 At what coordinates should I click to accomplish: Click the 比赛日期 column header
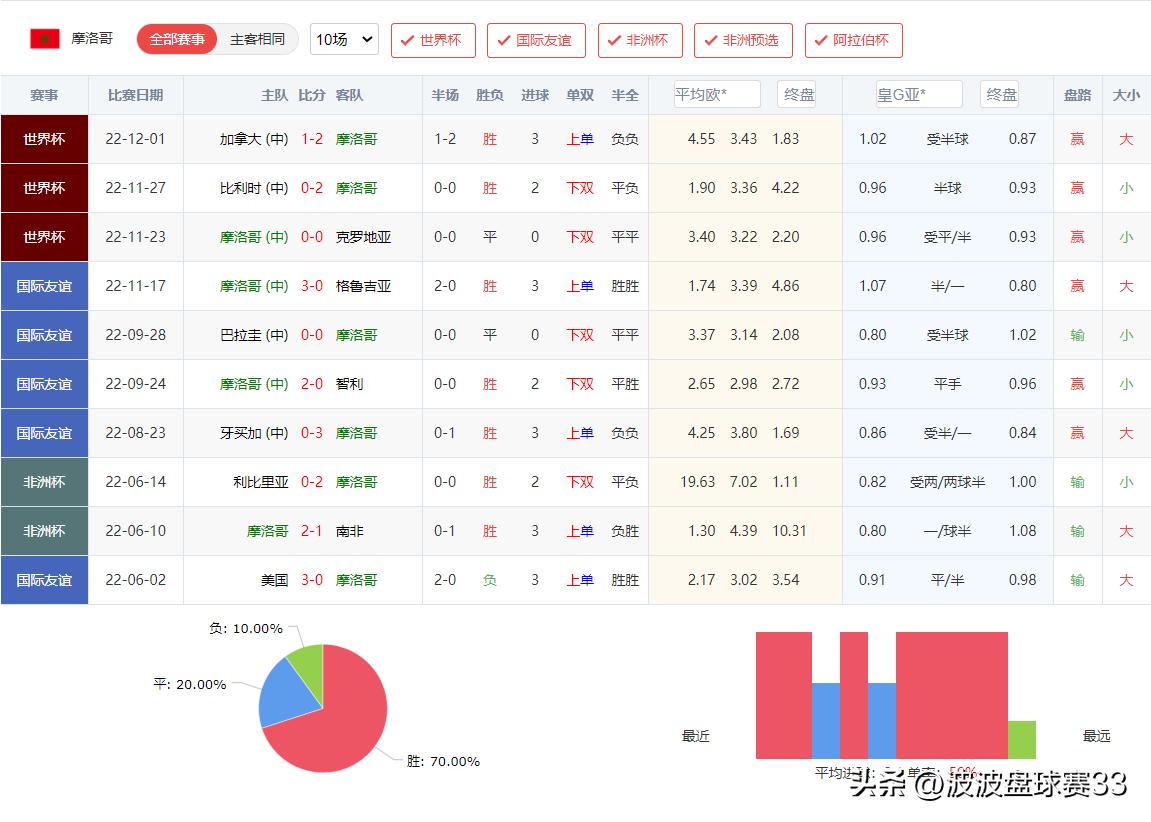[137, 93]
